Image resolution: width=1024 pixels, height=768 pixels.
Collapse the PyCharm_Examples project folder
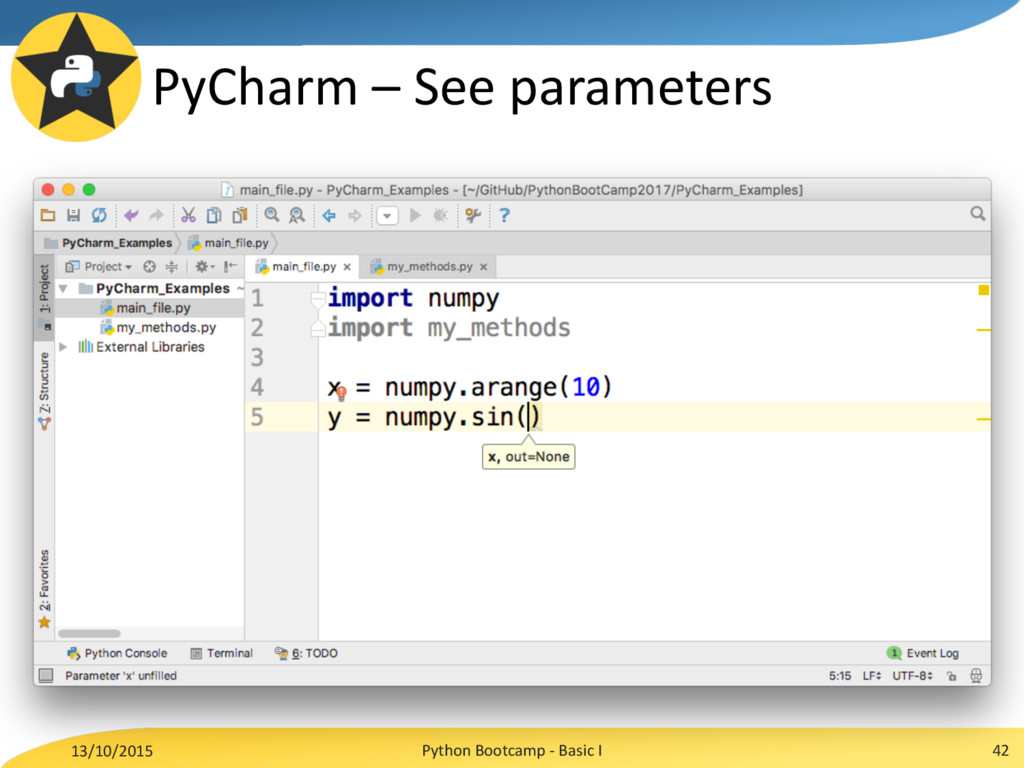pos(63,288)
